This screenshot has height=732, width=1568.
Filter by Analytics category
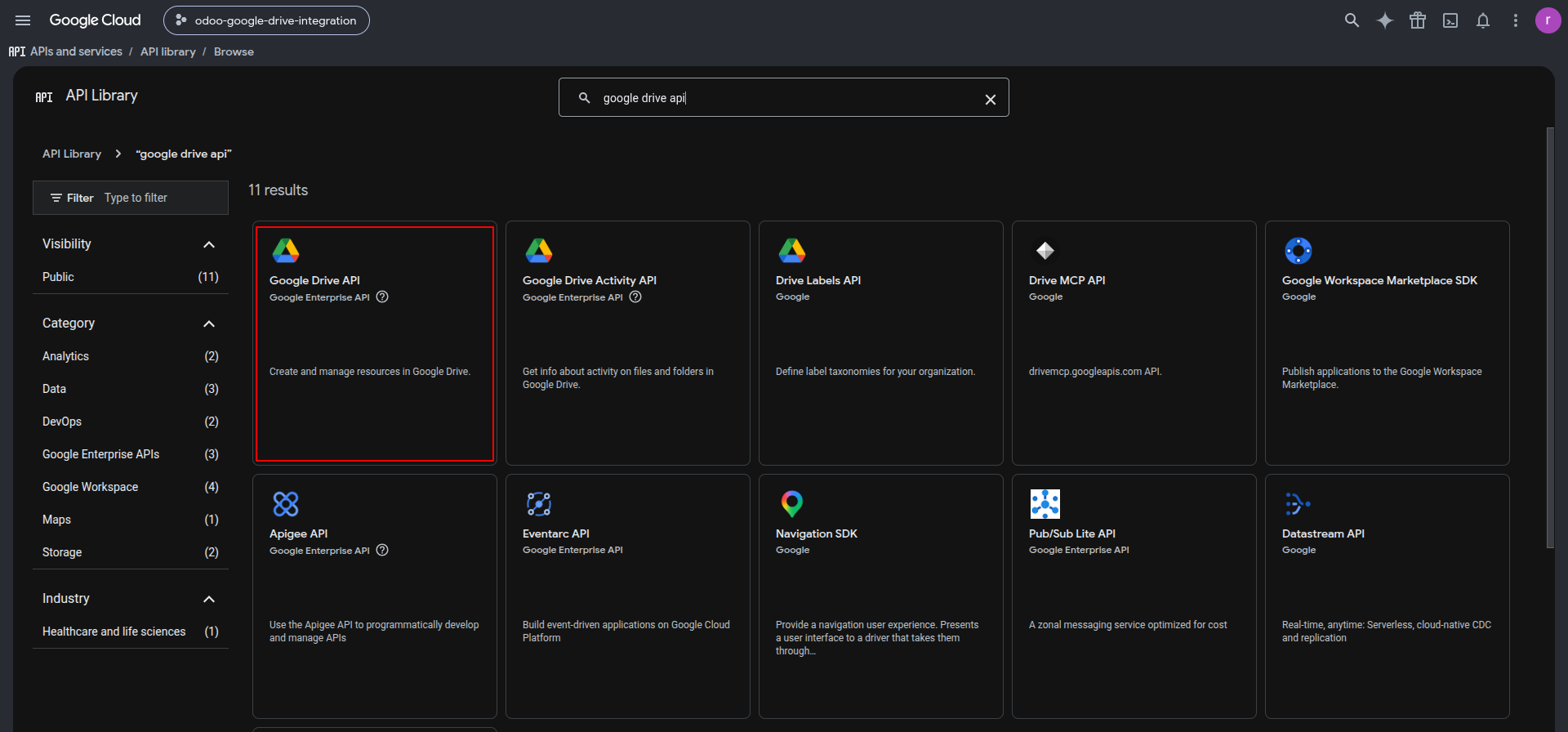(131, 356)
